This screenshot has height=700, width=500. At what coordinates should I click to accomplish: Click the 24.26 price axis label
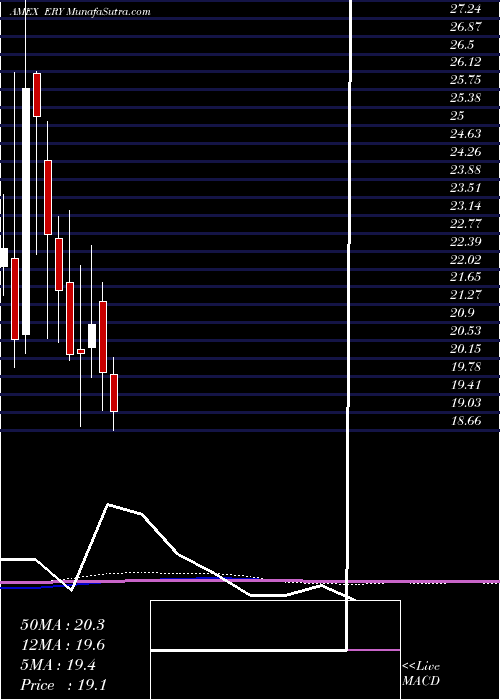click(x=466, y=152)
